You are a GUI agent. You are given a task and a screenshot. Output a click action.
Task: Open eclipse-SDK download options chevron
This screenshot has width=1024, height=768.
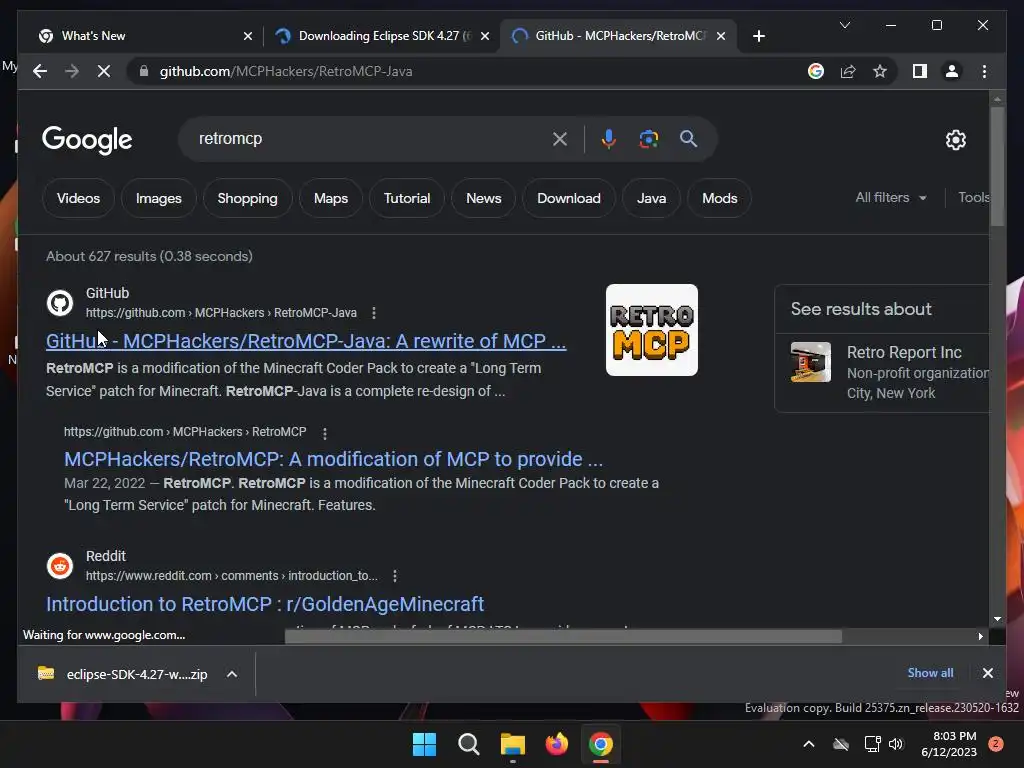point(232,674)
